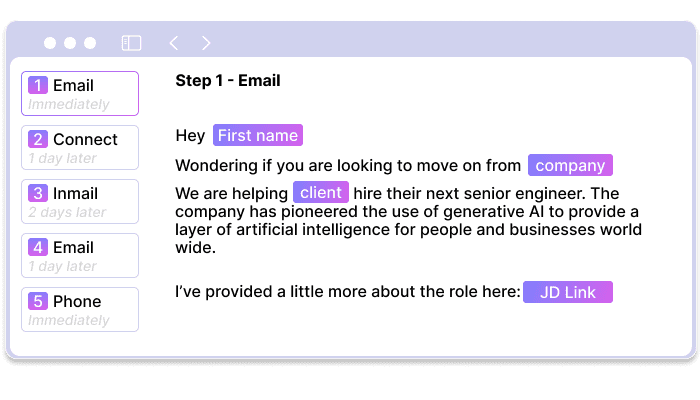This screenshot has height=400, width=700.
Task: Open the Phone step
Action: coord(80,310)
